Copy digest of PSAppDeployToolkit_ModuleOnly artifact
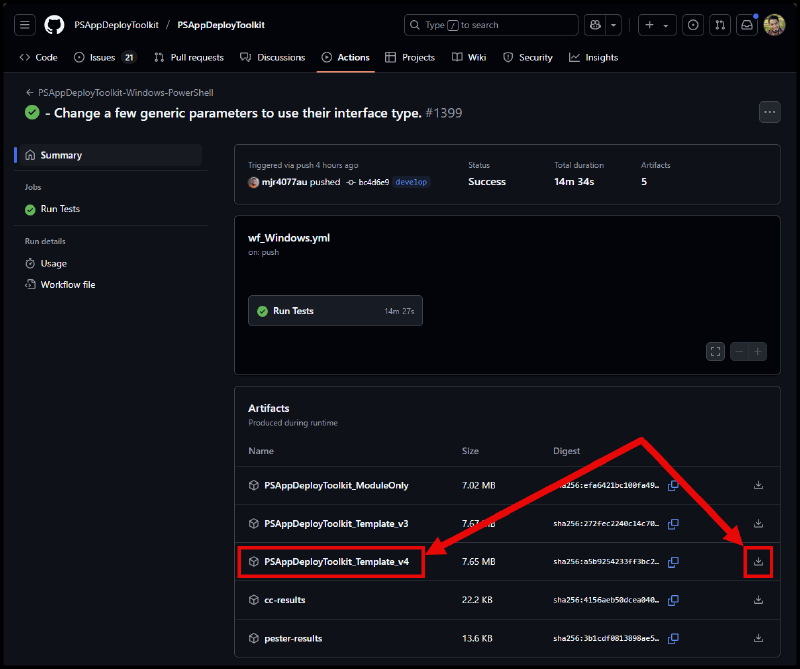Screen dimensions: 800x669 673,486
